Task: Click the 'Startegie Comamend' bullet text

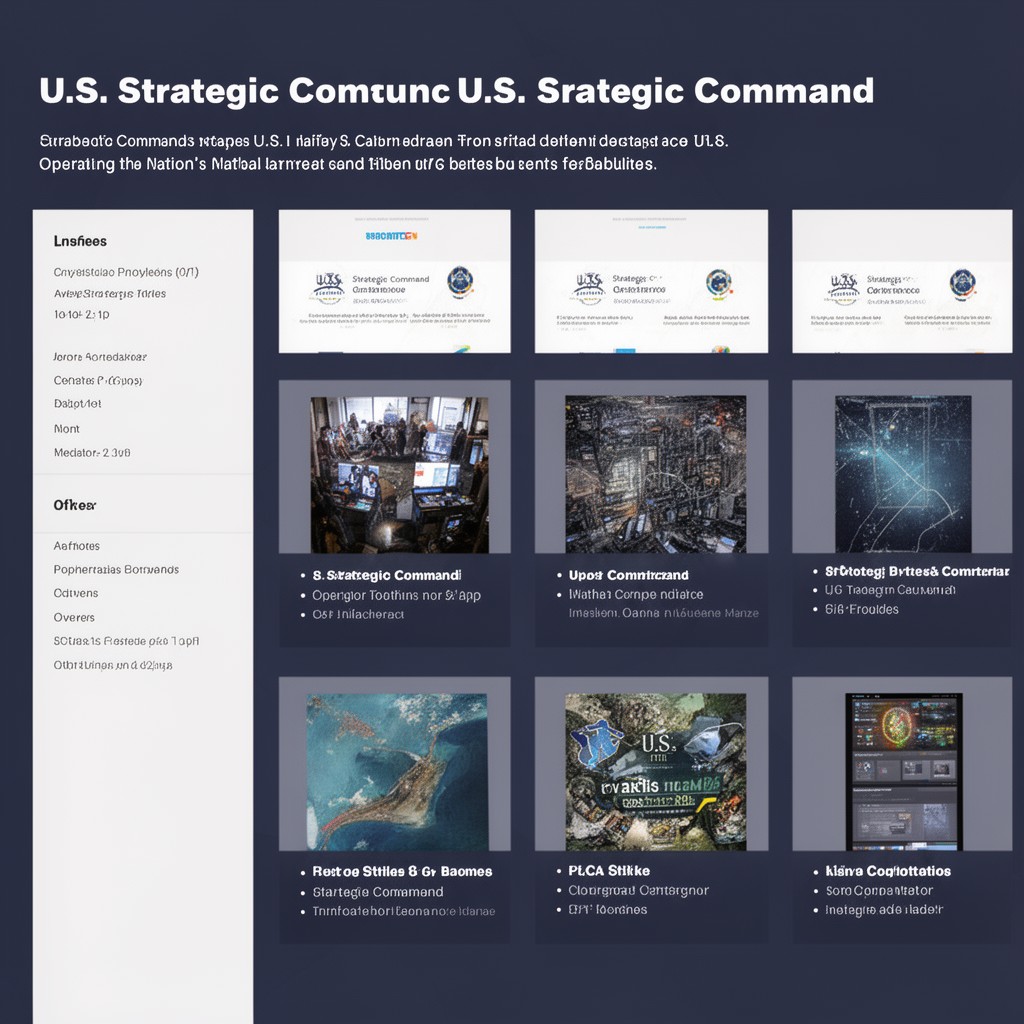Action: click(377, 892)
